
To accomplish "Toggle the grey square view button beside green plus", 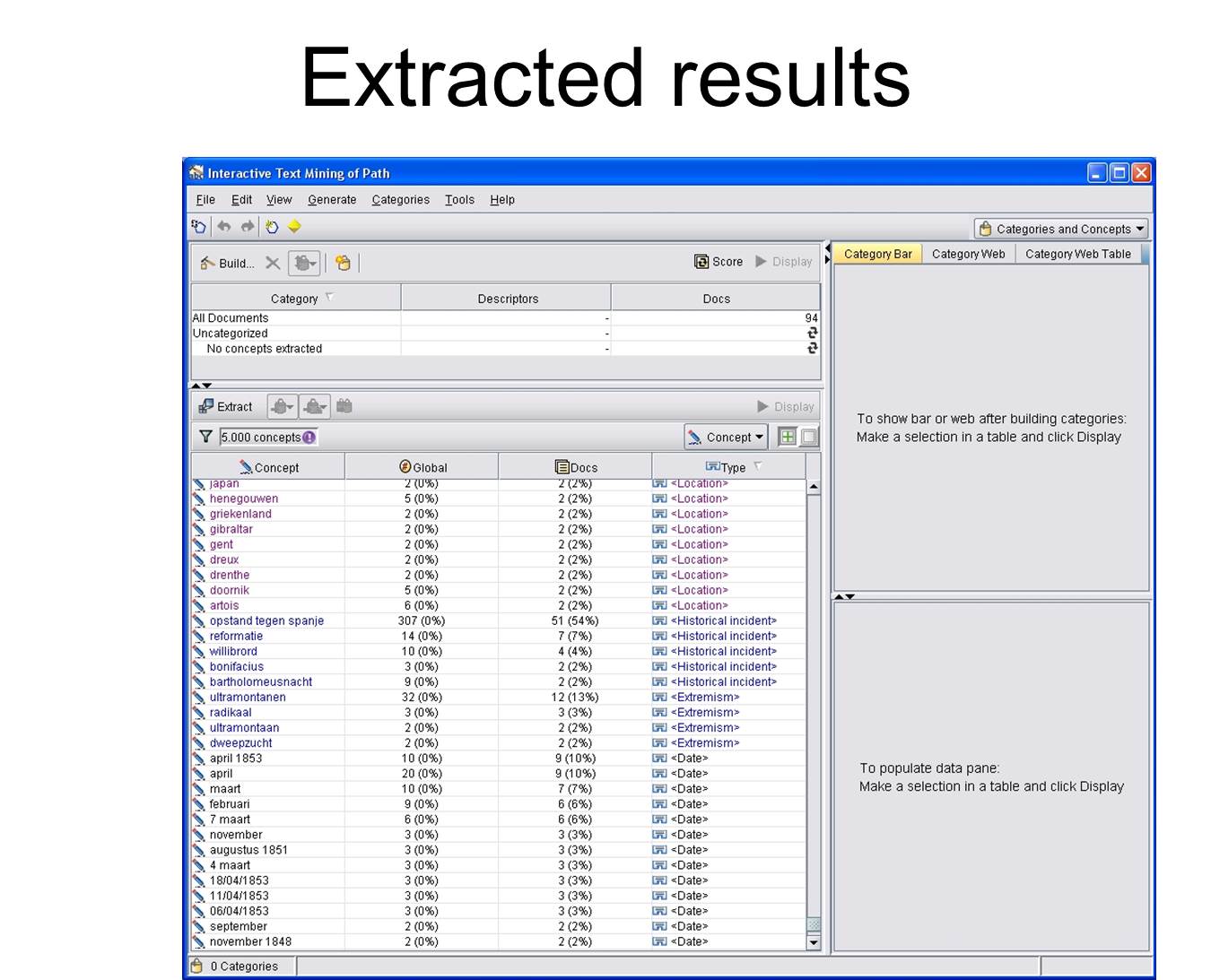I will coord(808,437).
